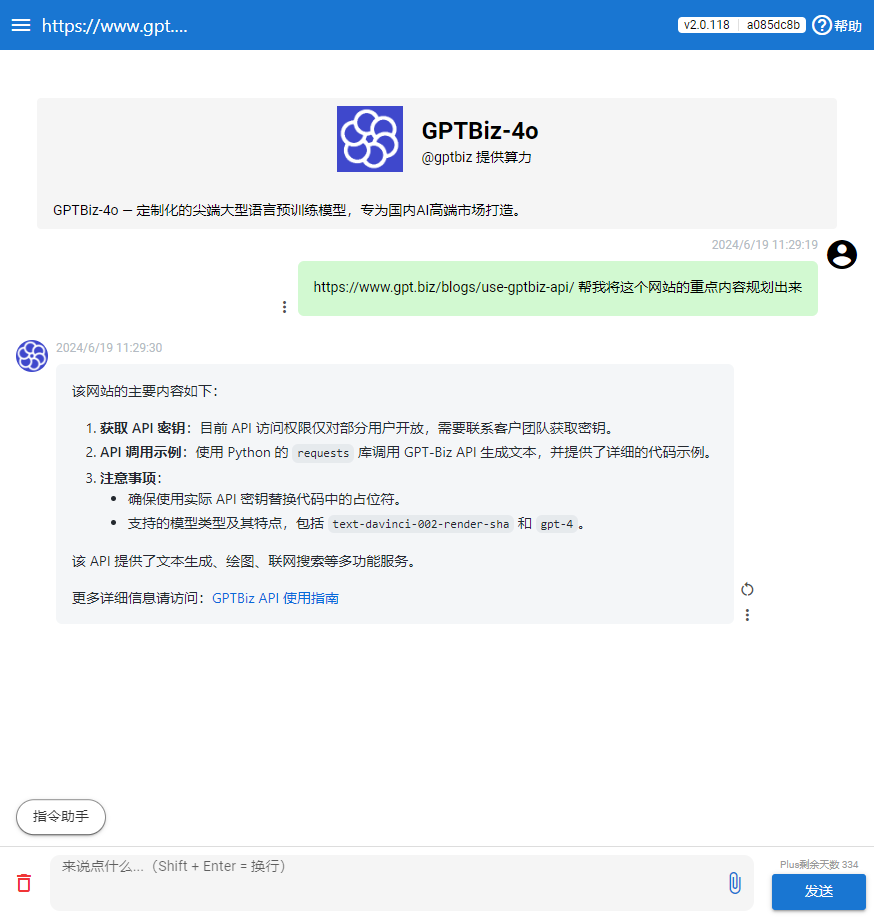Click the inline code requests

click(323, 453)
